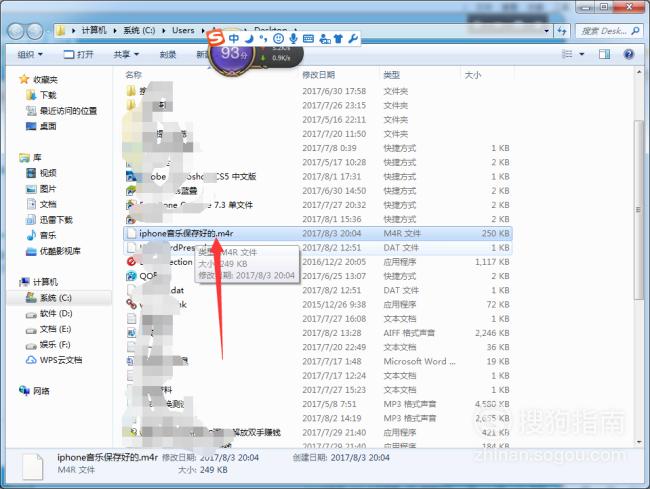
Task: Click Sogou user account icon
Action: tap(325, 39)
